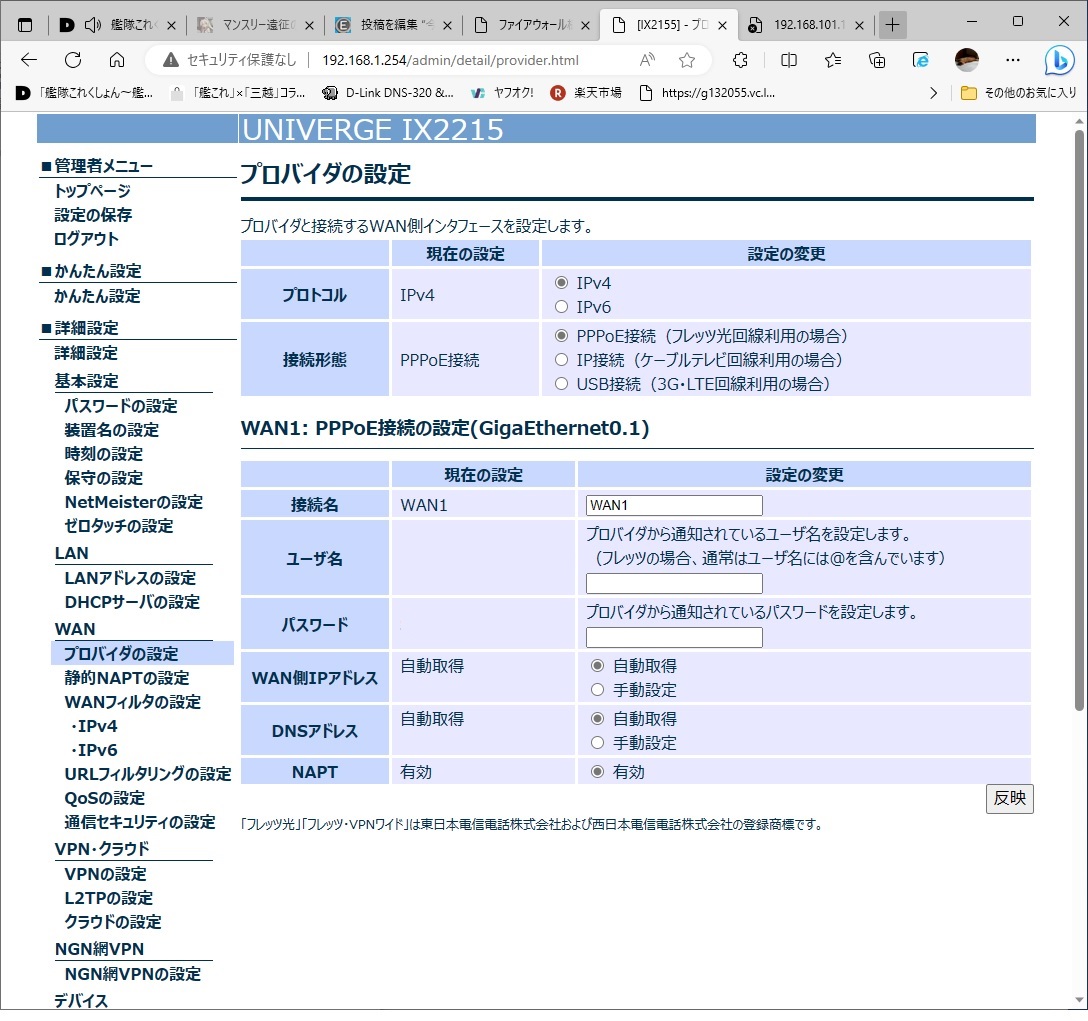Switch to the 艦隊これ tab
This screenshot has width=1088, height=1021.
tap(118, 26)
